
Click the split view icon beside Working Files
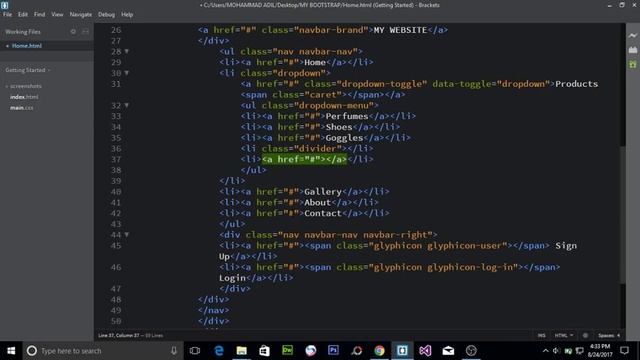coord(85,31)
